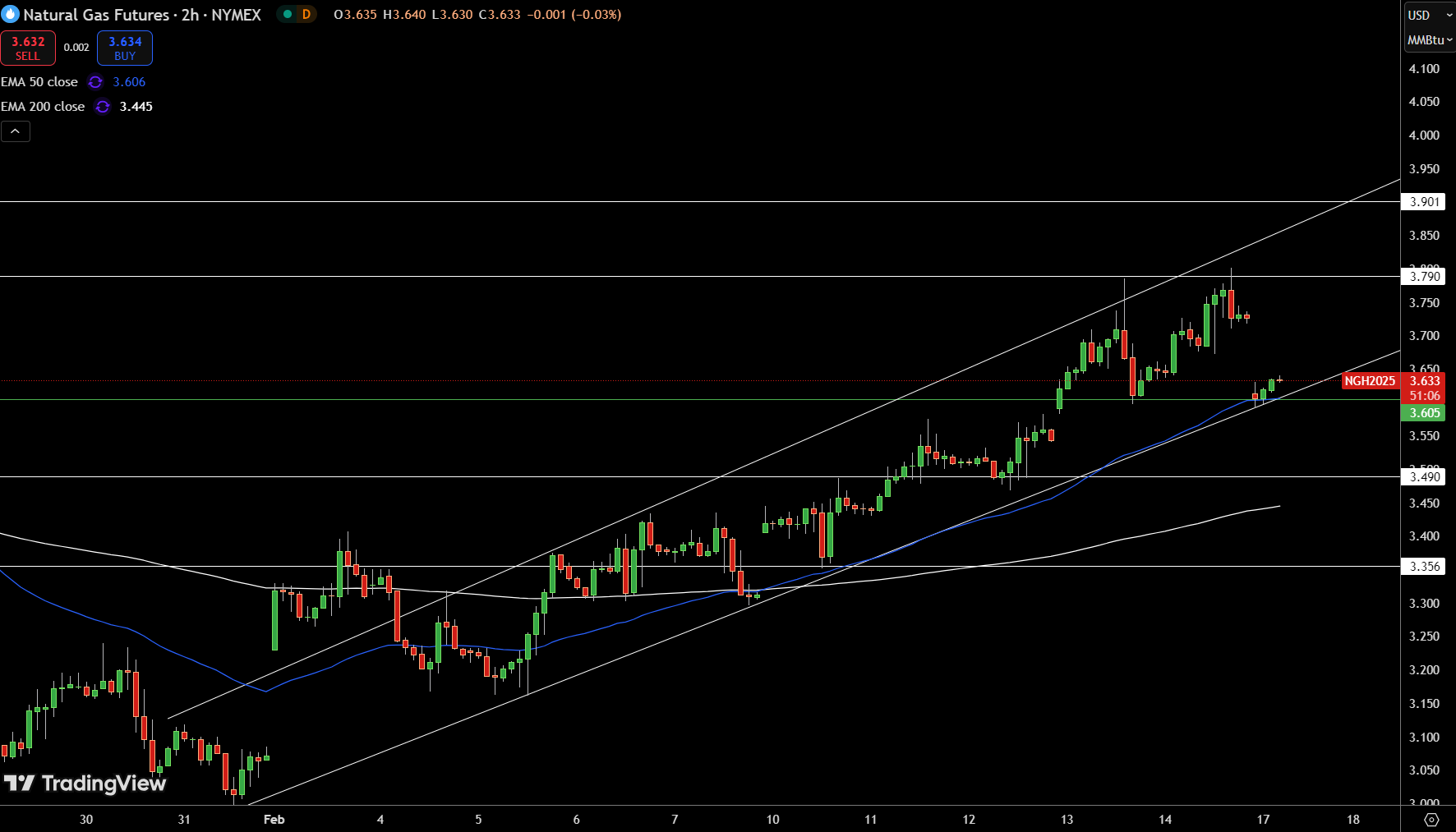Viewport: 1456px width, 832px height.
Task: Click the TradingView logo
Action: pyautogui.click(x=85, y=784)
